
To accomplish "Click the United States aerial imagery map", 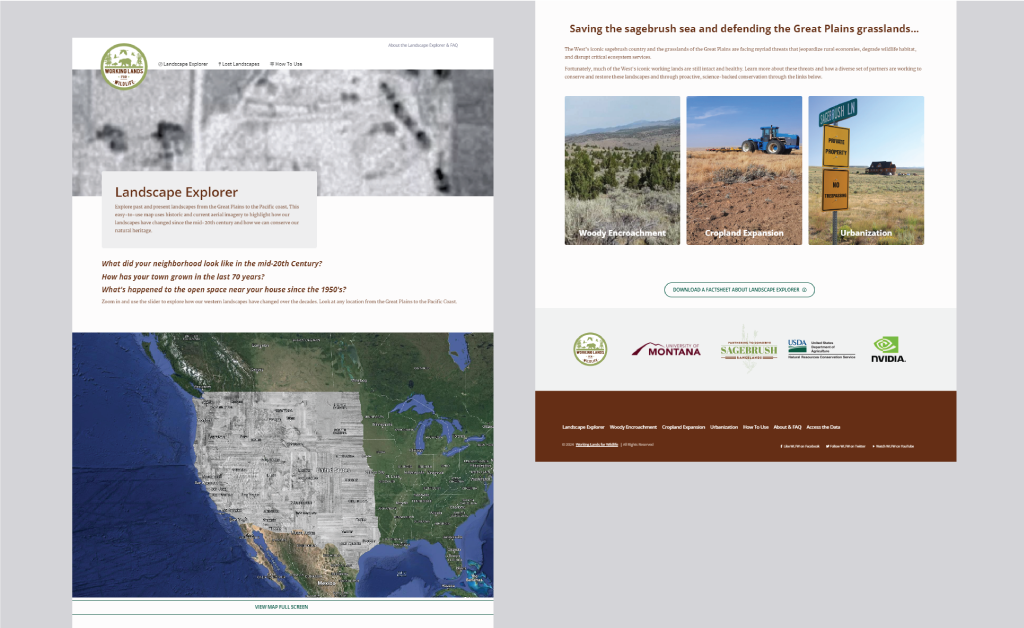I will tap(282, 465).
